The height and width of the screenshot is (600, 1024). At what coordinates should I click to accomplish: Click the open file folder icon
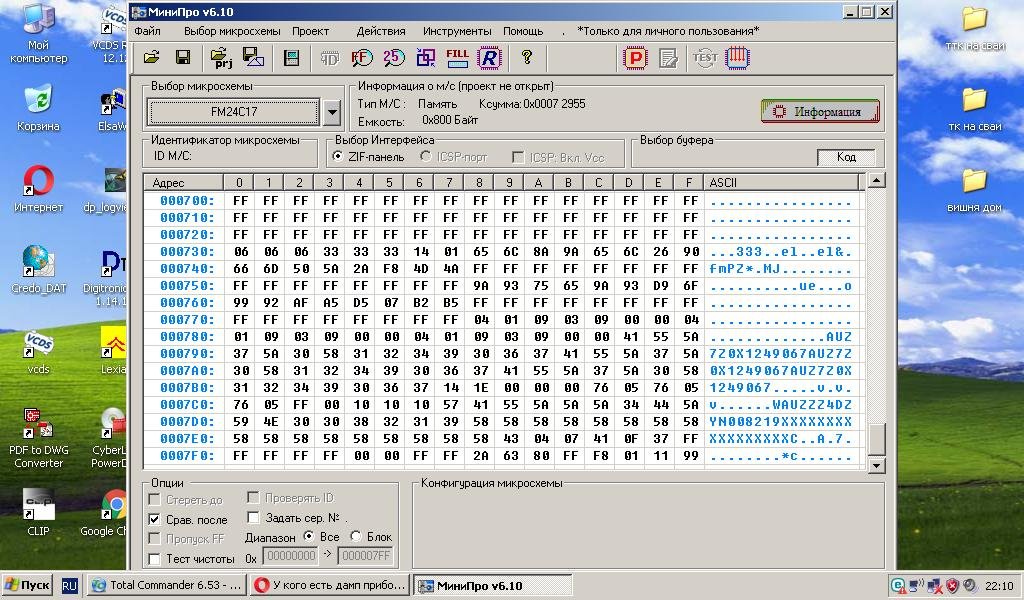(151, 58)
